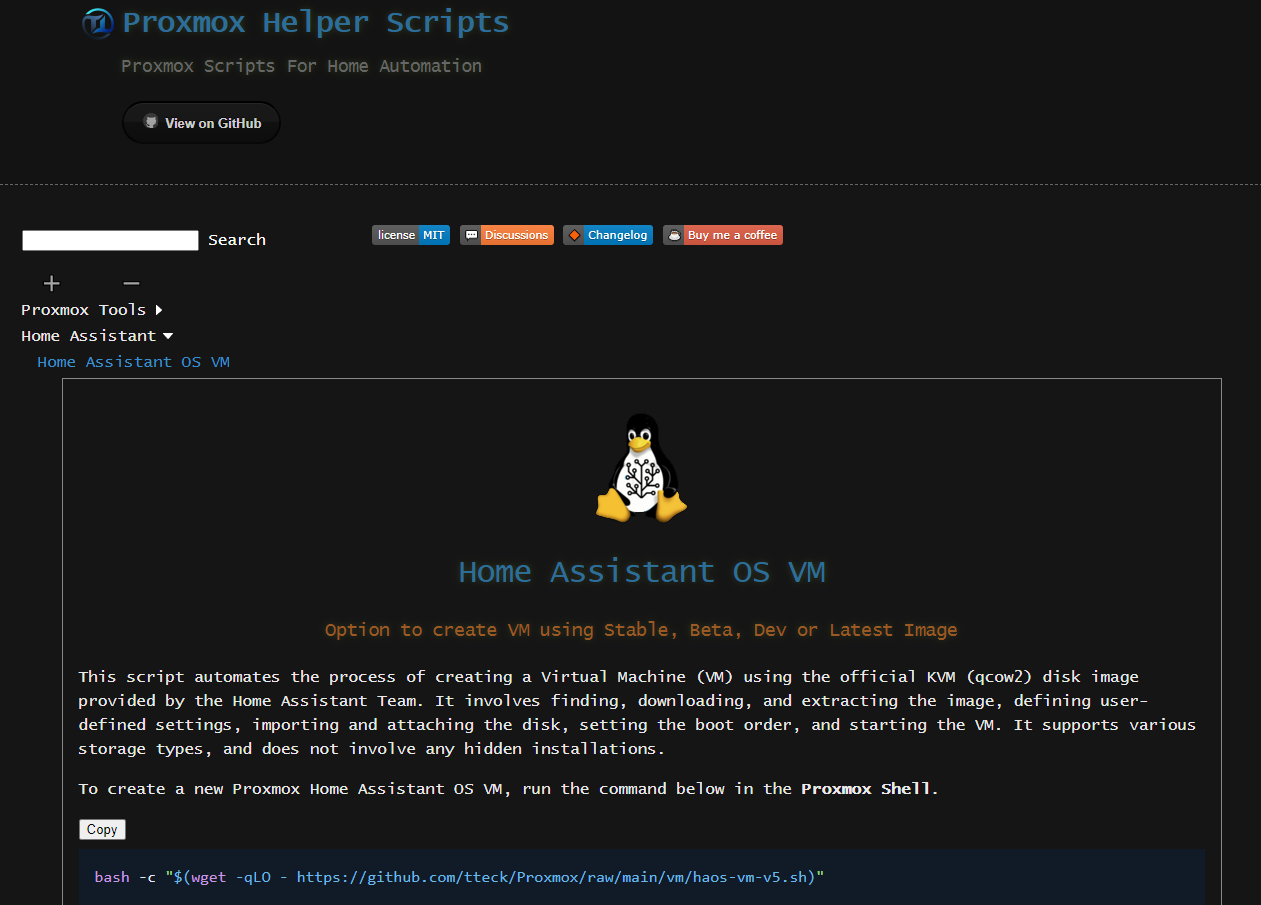Open the Changelog badge link
The image size is (1261, 905).
[x=608, y=235]
